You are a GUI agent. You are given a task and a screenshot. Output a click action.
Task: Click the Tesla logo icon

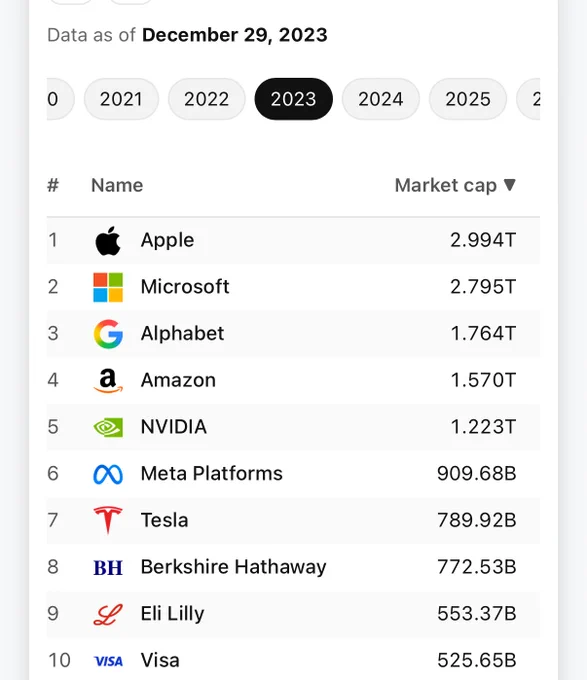pyautogui.click(x=108, y=520)
